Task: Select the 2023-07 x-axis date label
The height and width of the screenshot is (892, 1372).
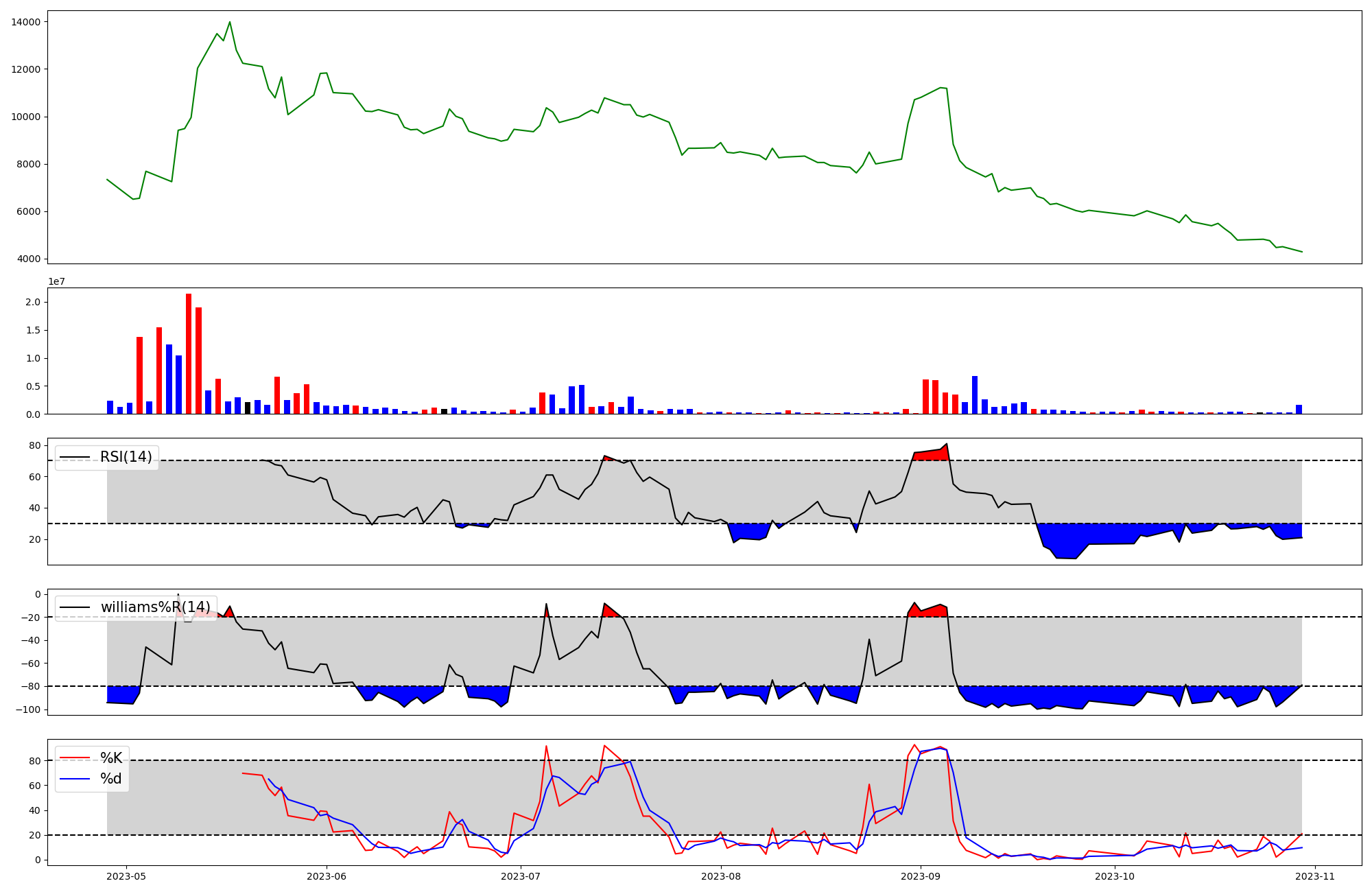Action: [x=521, y=876]
